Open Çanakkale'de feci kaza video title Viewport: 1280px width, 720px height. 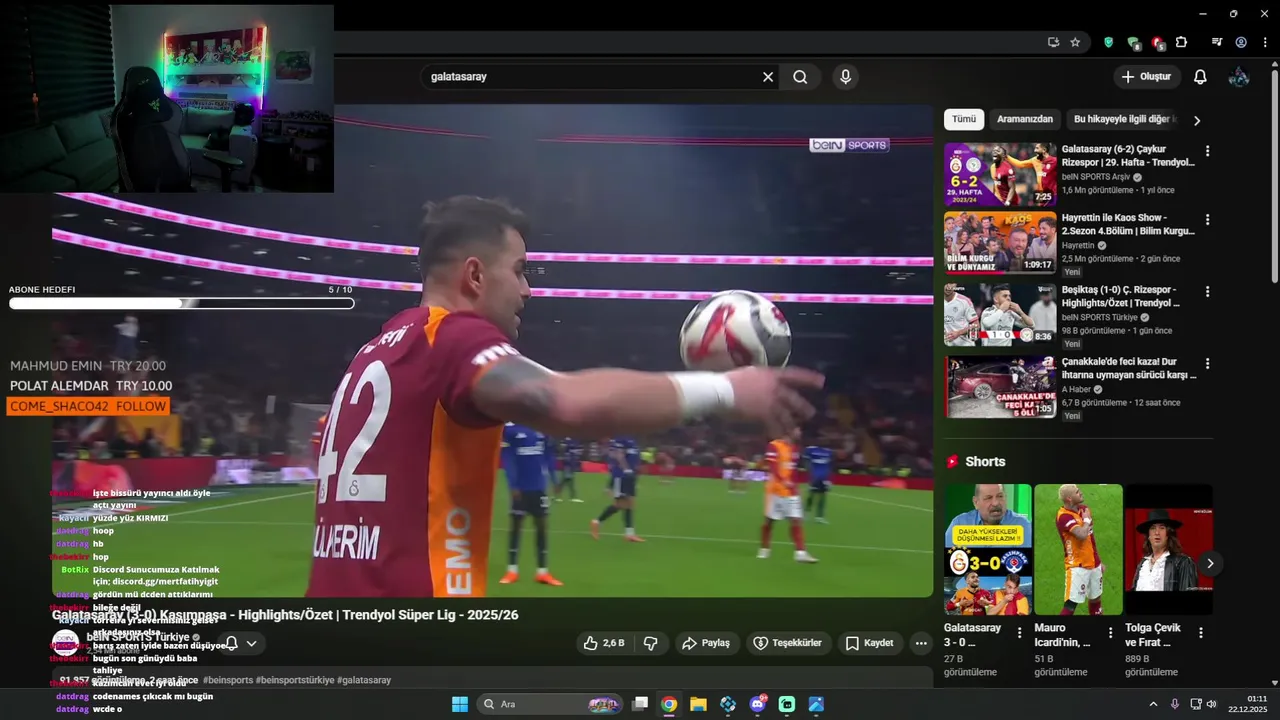[1128, 368]
